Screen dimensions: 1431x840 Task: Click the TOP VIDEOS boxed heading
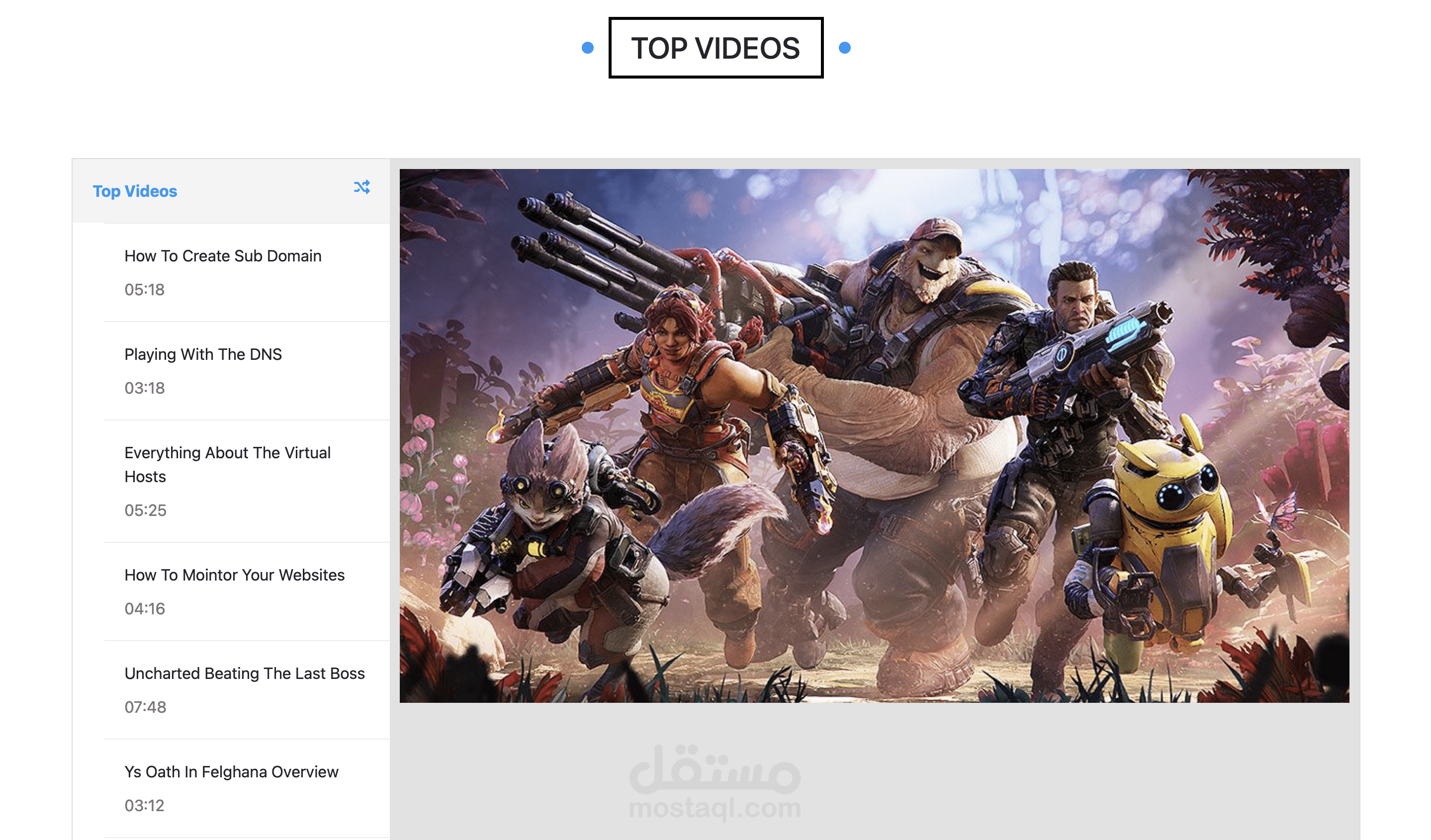(715, 48)
